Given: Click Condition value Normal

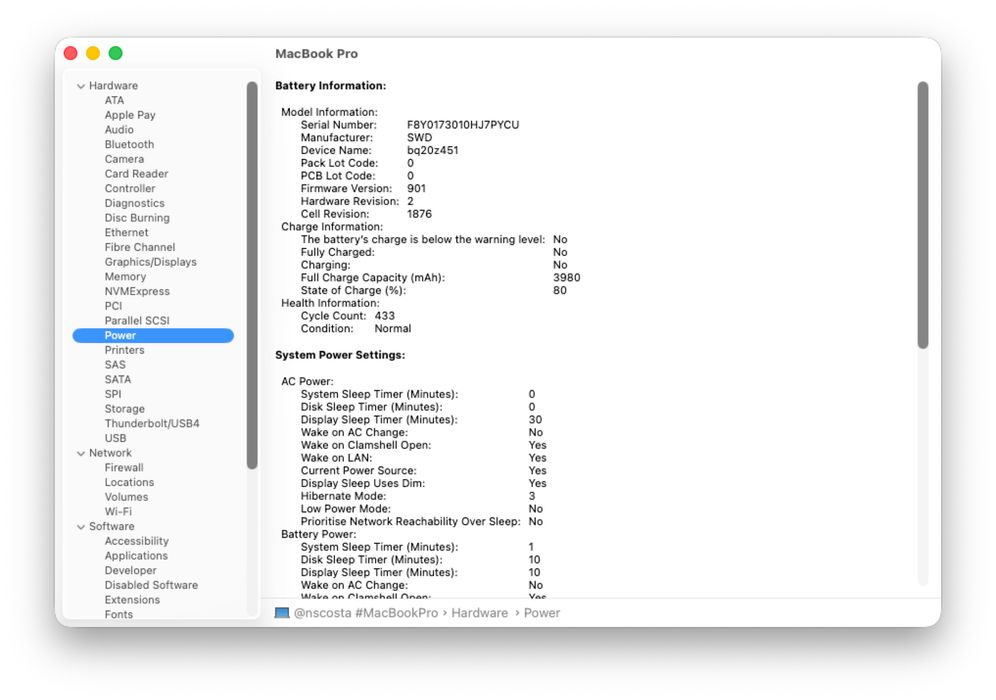Looking at the screenshot, I should coord(393,328).
